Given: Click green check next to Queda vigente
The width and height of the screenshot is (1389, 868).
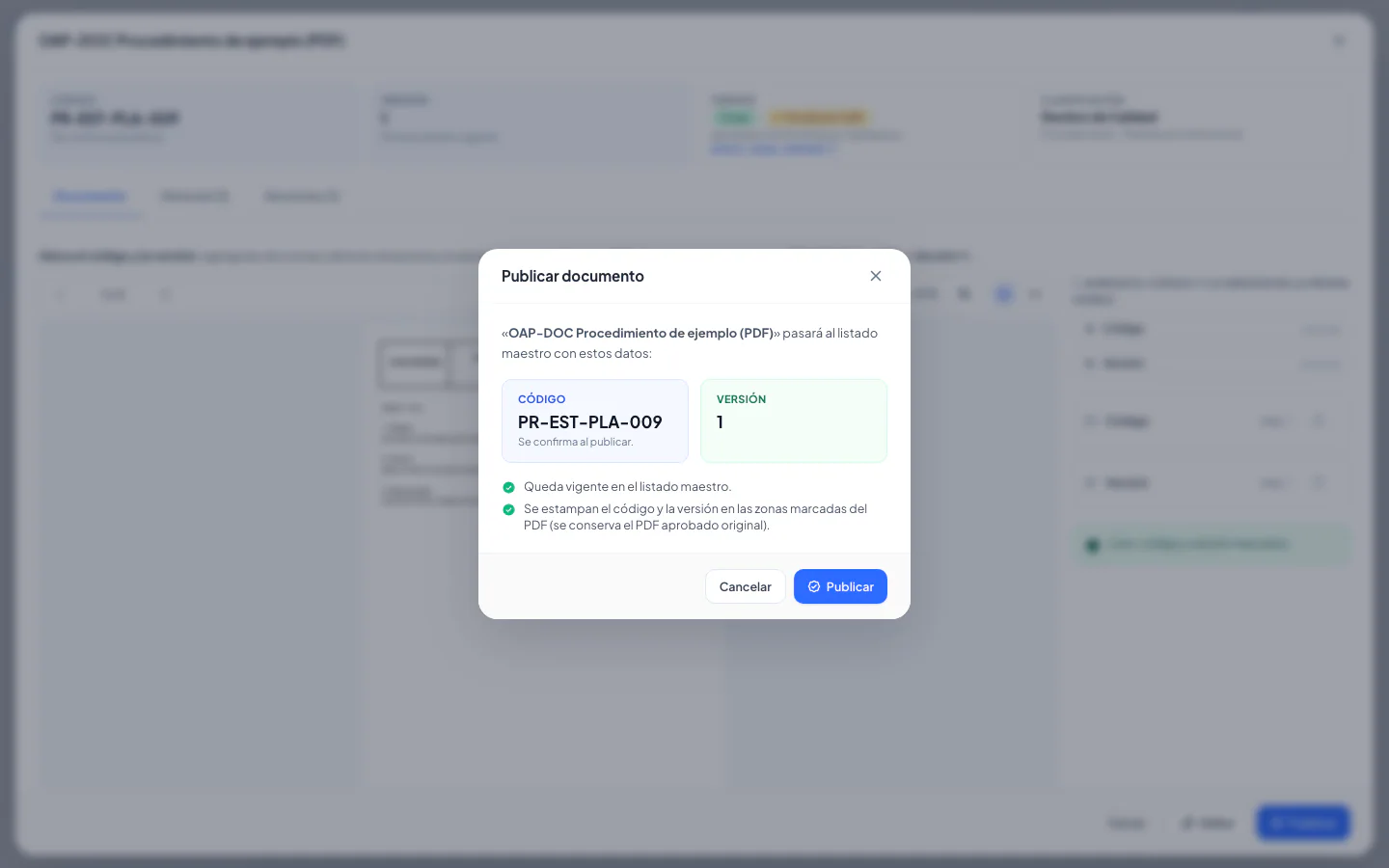Looking at the screenshot, I should pyautogui.click(x=509, y=487).
